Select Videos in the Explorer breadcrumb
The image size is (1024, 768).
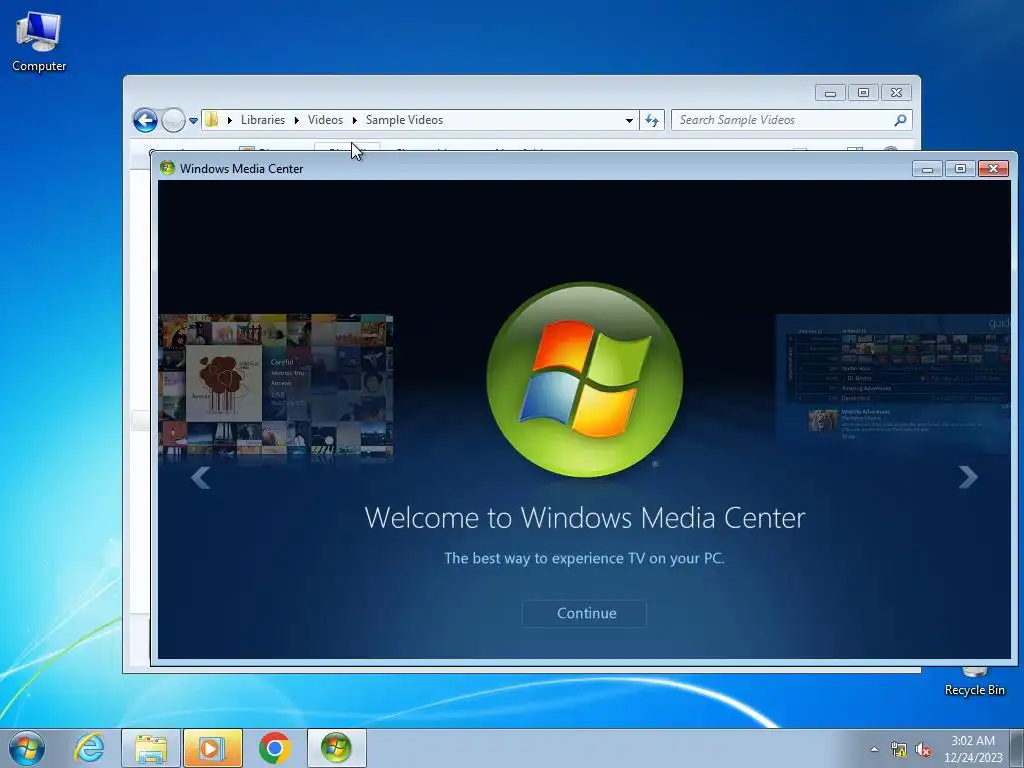point(325,120)
